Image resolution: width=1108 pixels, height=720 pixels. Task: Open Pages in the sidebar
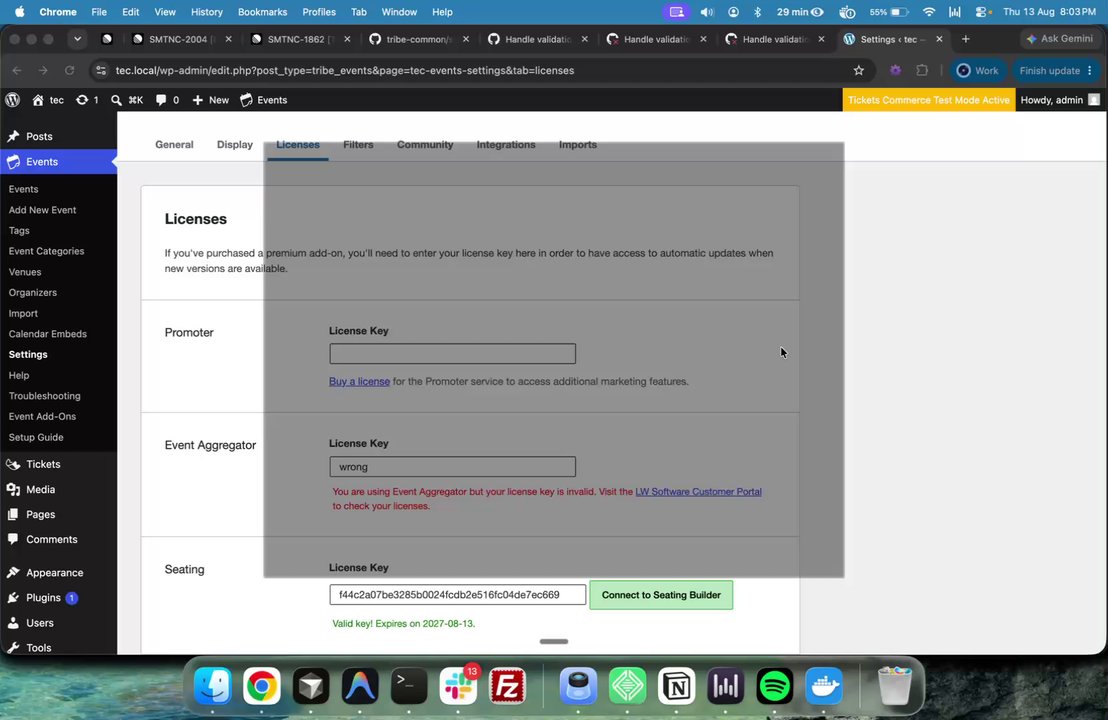pos(58,514)
